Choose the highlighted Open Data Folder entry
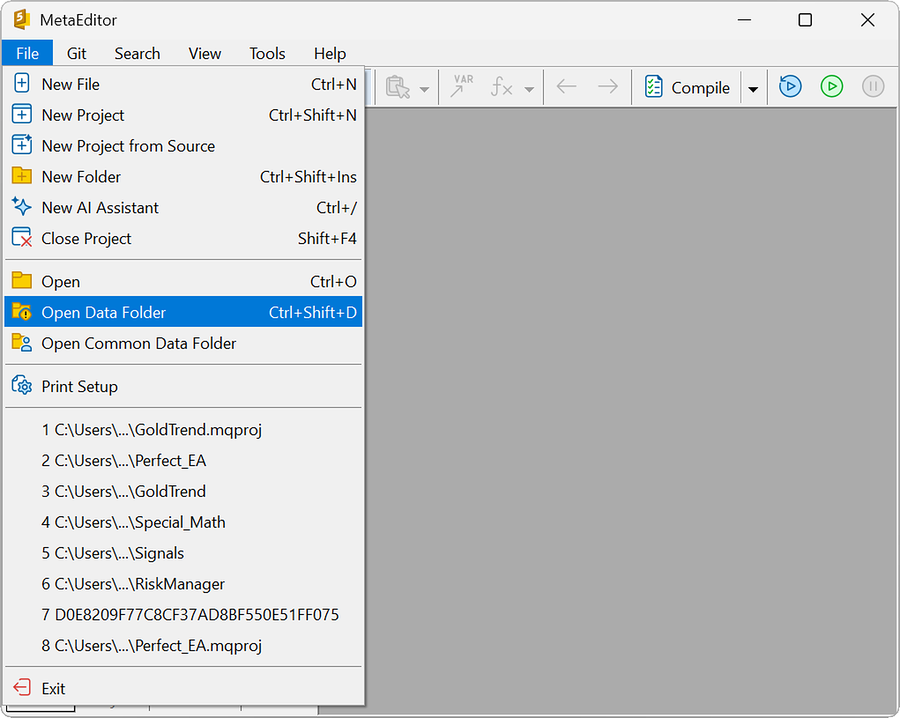The height and width of the screenshot is (718, 900). 184,312
